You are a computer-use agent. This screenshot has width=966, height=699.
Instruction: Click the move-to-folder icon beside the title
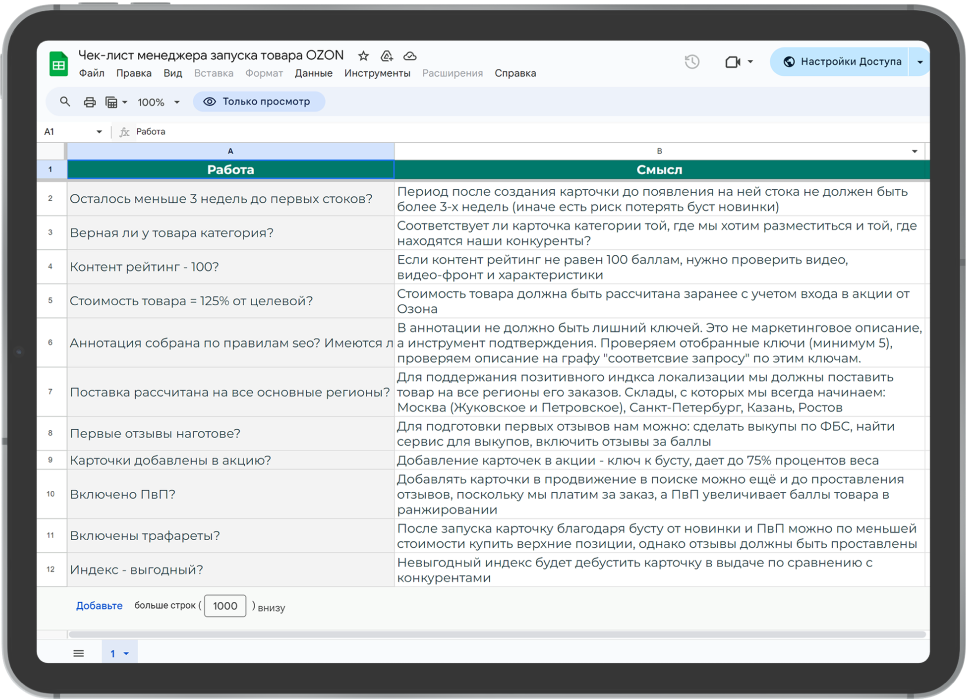[x=387, y=56]
